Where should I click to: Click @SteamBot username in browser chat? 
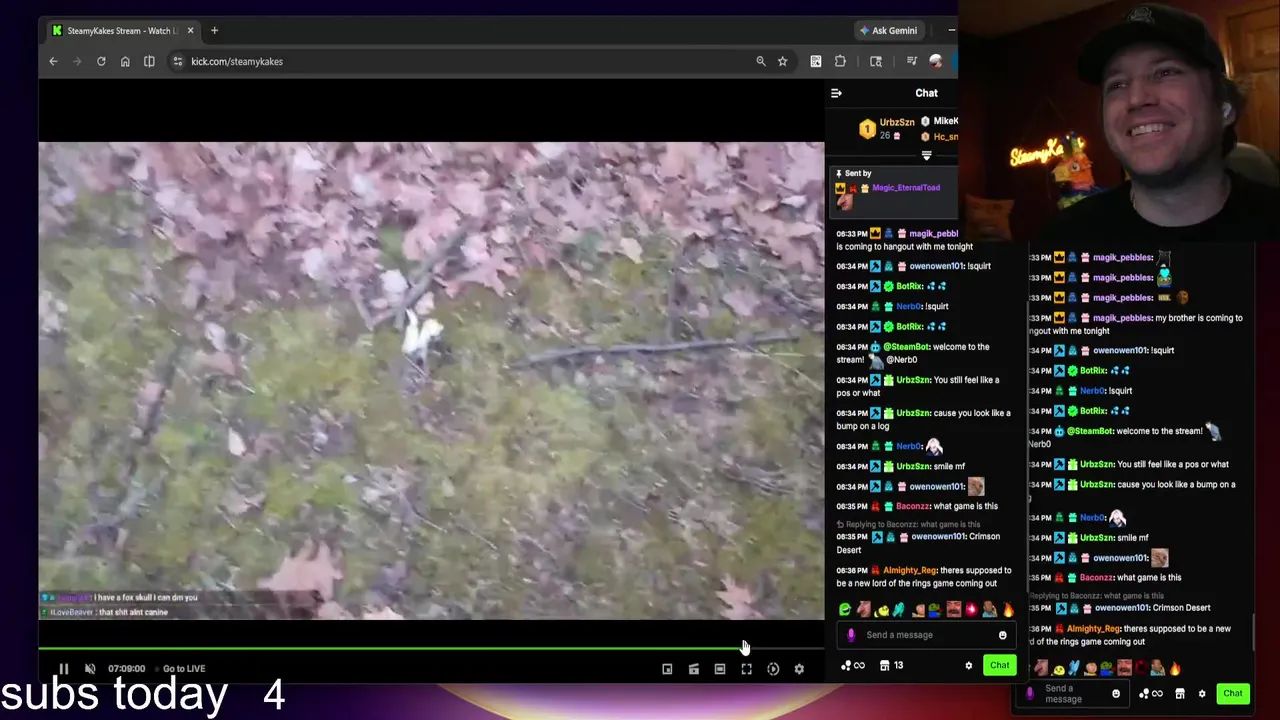(x=906, y=347)
